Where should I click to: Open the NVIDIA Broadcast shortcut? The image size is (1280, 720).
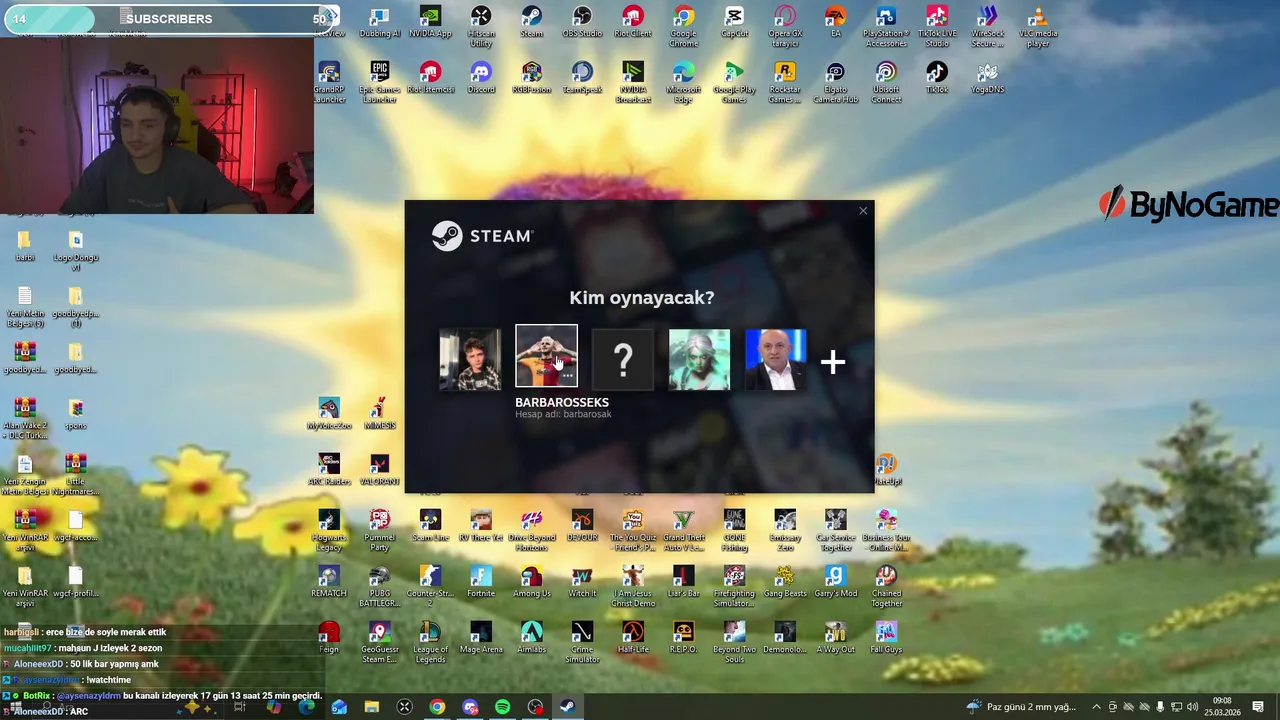(633, 83)
